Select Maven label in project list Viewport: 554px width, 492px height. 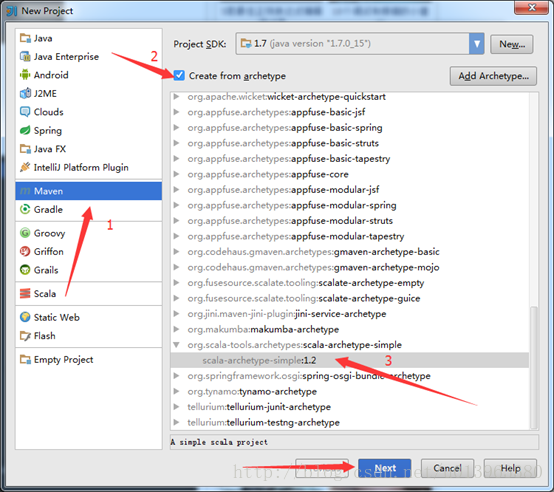click(x=48, y=191)
